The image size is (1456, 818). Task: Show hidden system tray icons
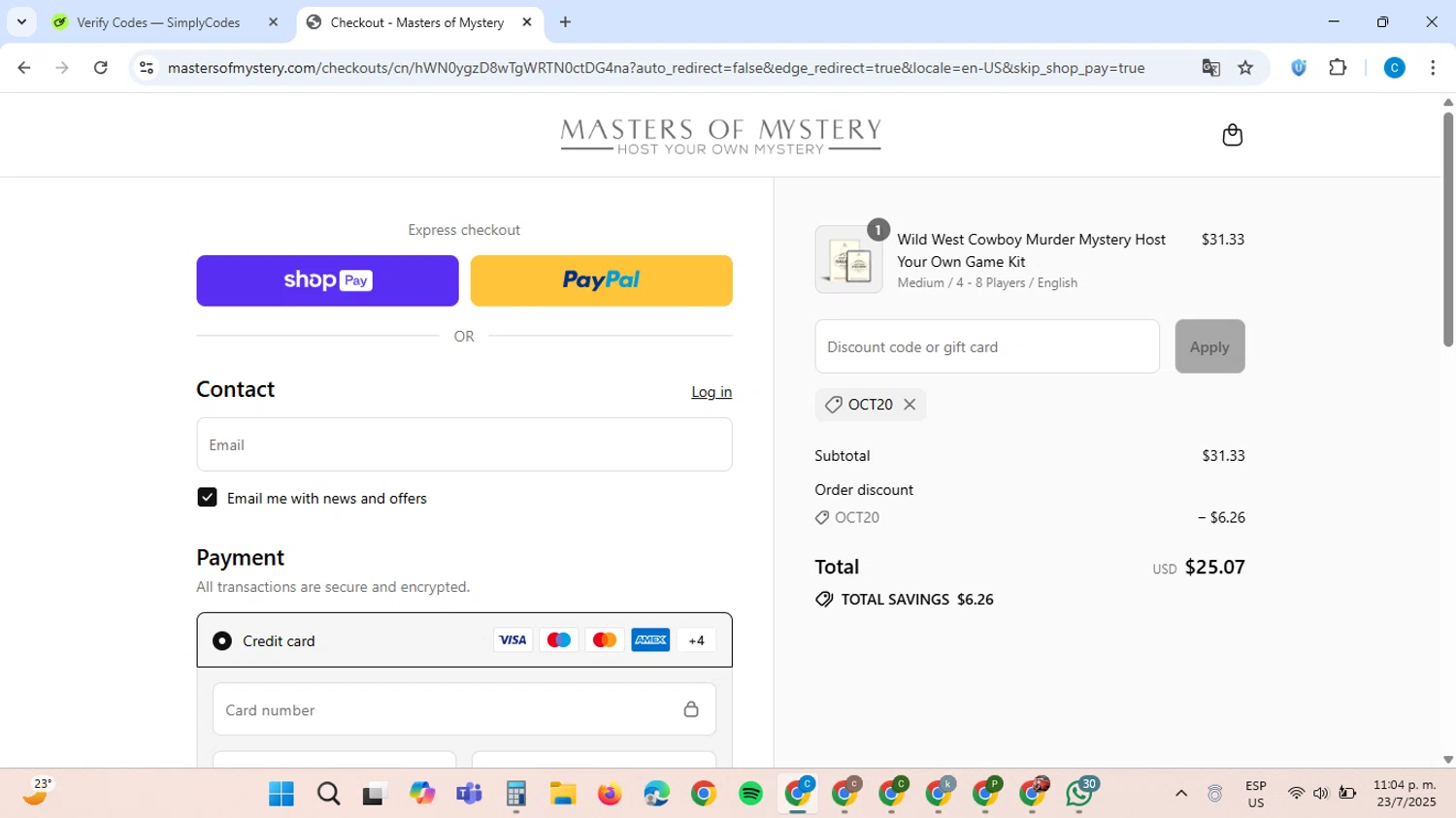coord(1181,794)
